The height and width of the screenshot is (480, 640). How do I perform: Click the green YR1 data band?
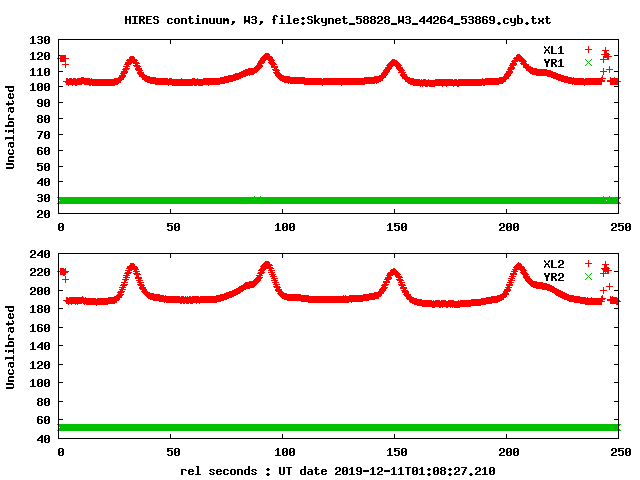click(339, 200)
